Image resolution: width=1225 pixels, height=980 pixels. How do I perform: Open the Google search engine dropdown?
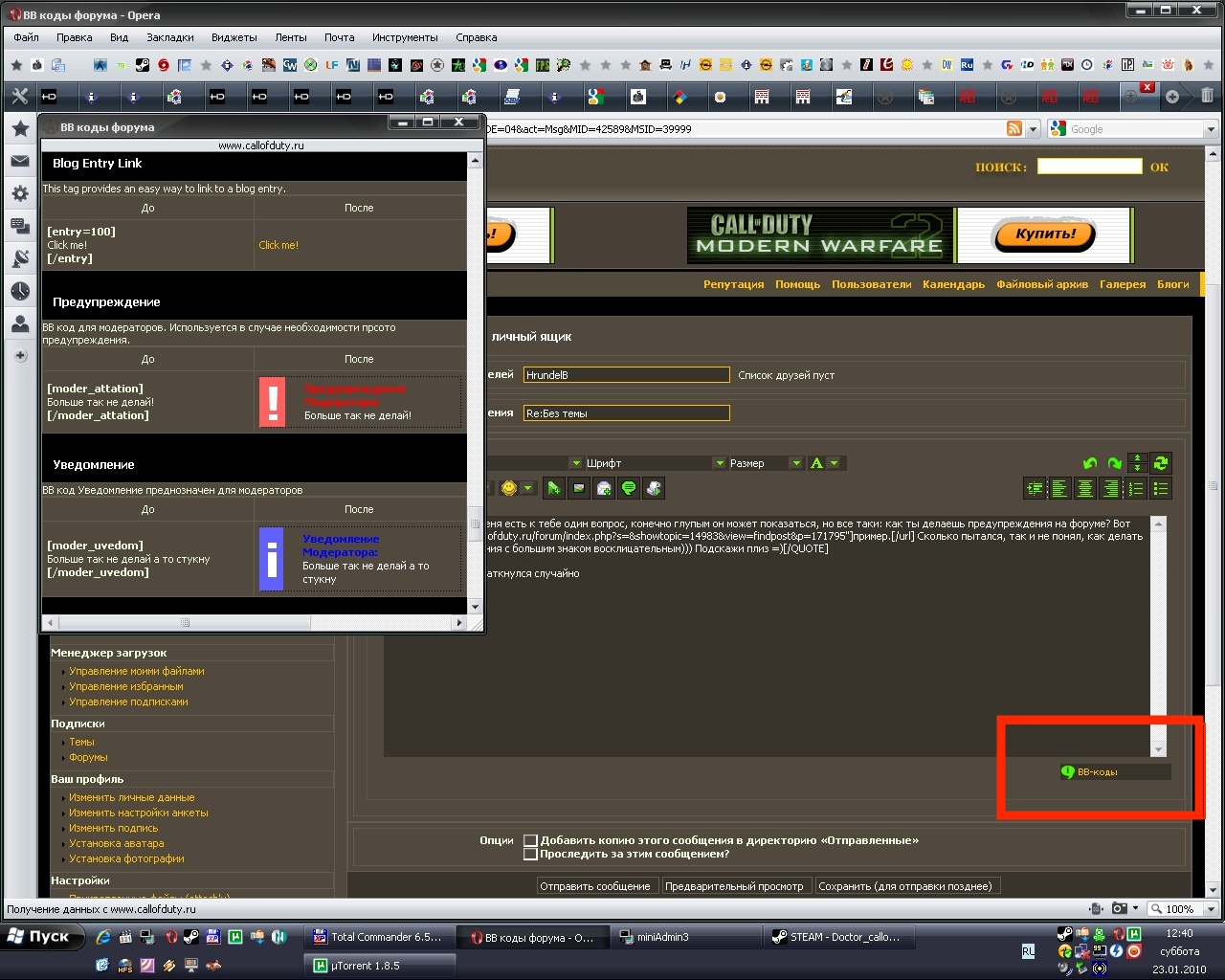point(1210,129)
